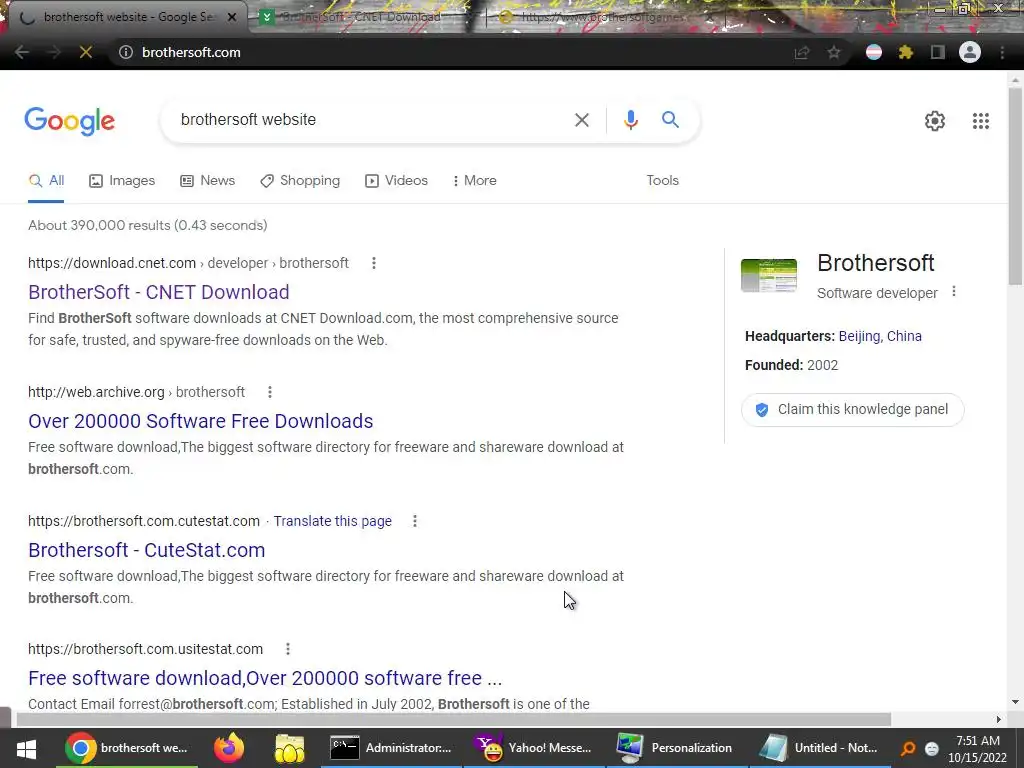
Task: Open Over 200000 Software Free Downloads link
Action: pyautogui.click(x=200, y=421)
